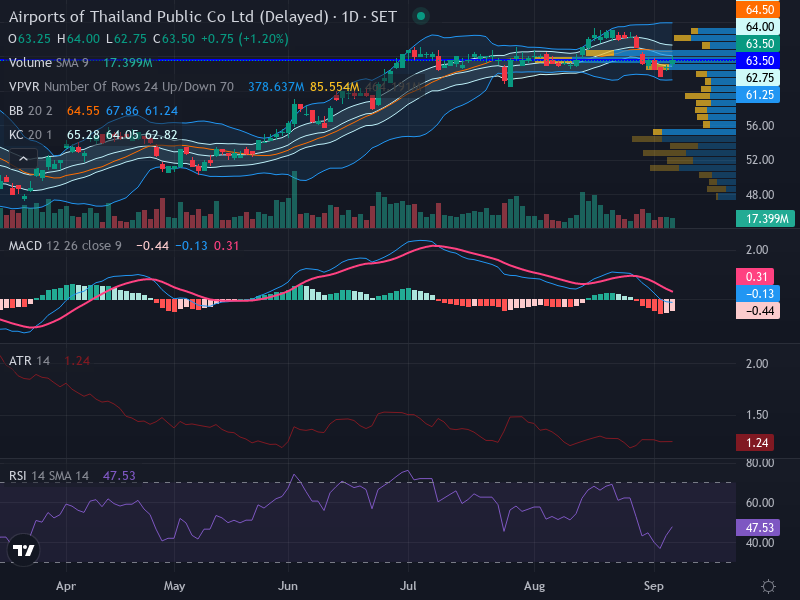Click the purple 47.53 RSI value tag
The width and height of the screenshot is (800, 600).
pos(758,528)
